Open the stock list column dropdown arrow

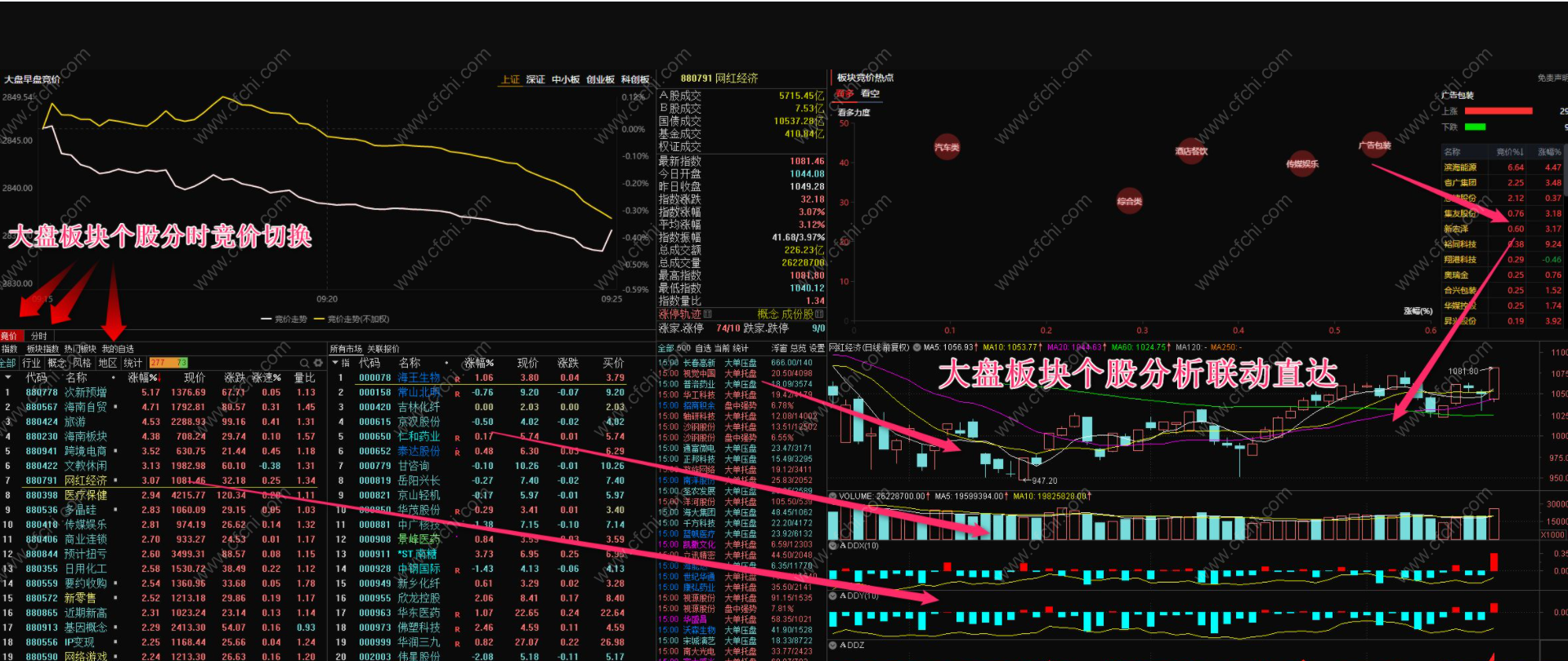coord(335,363)
